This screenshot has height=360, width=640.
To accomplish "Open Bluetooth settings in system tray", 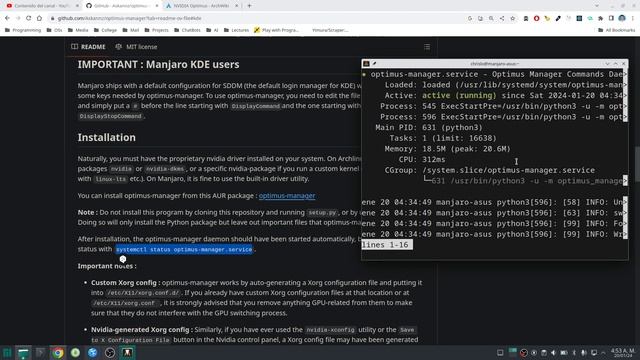I will (x=573, y=353).
